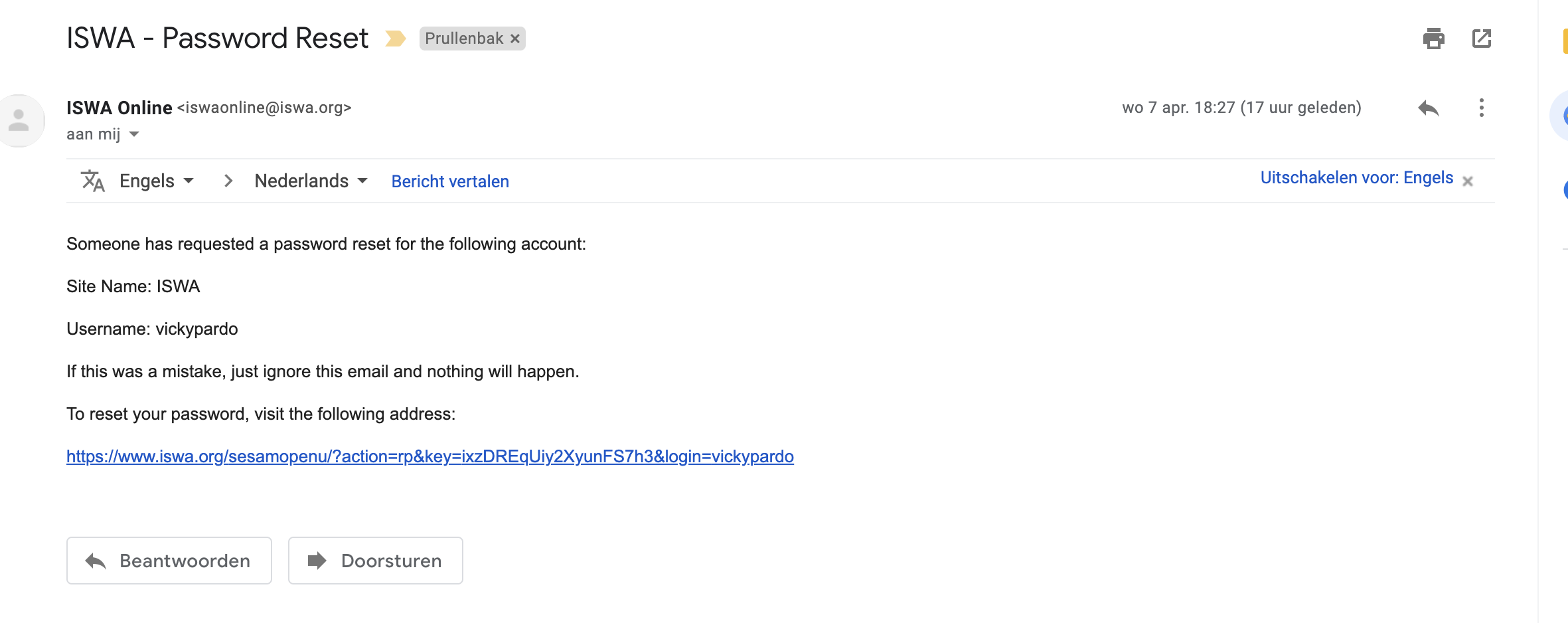The width and height of the screenshot is (1568, 623).
Task: Click the sender name ISWA Online
Action: 119,108
